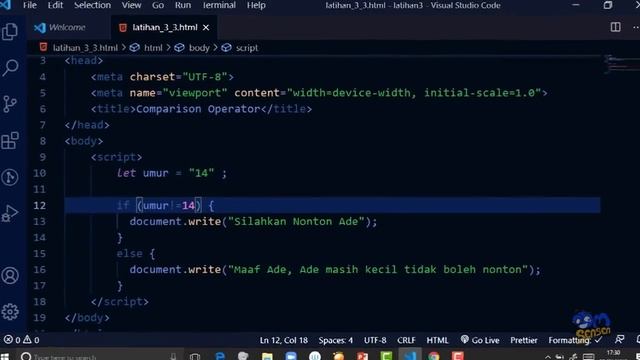Open the Manage gear icon
The width and height of the screenshot is (640, 360).
(x=10, y=312)
